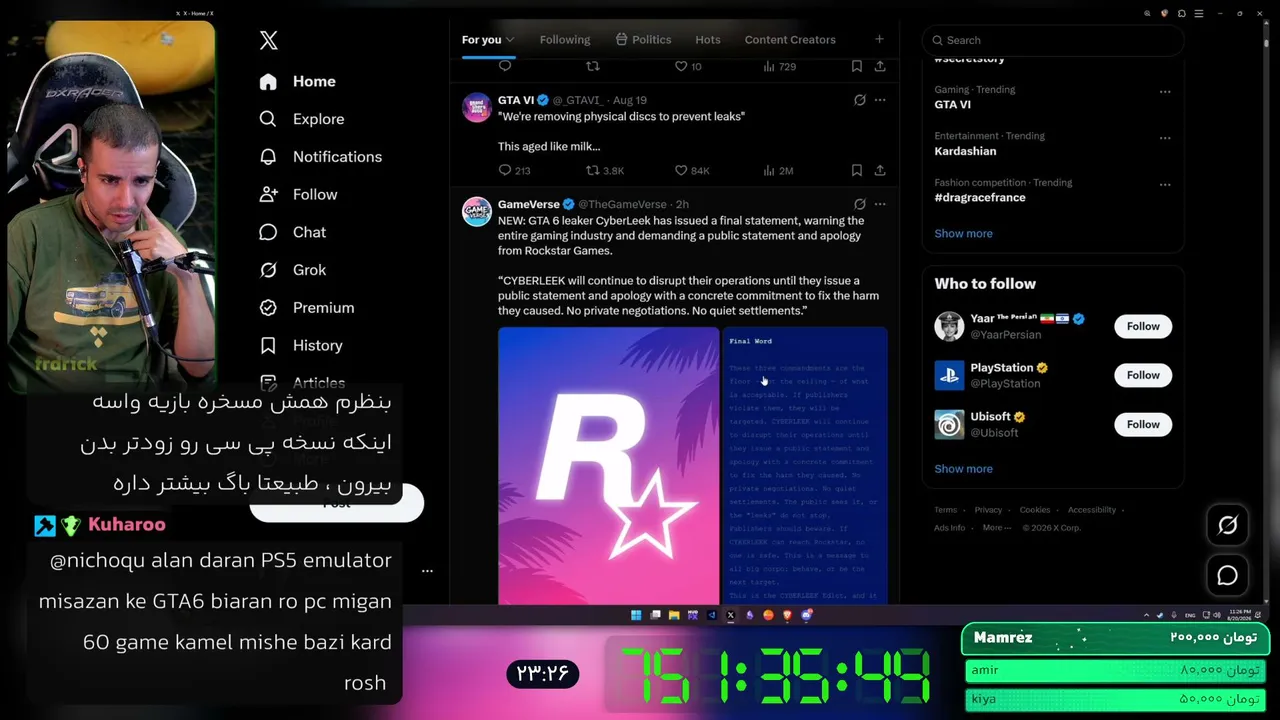Open the Follow page in sidebar
1280x720 pixels.
pyautogui.click(x=298, y=195)
